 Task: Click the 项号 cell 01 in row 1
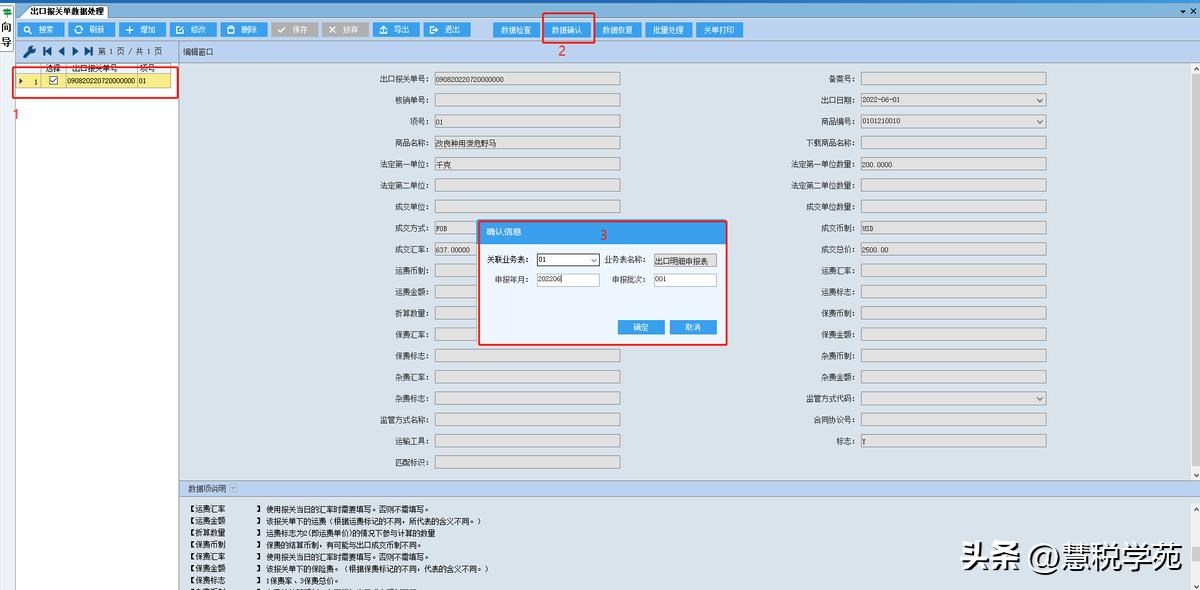[153, 81]
